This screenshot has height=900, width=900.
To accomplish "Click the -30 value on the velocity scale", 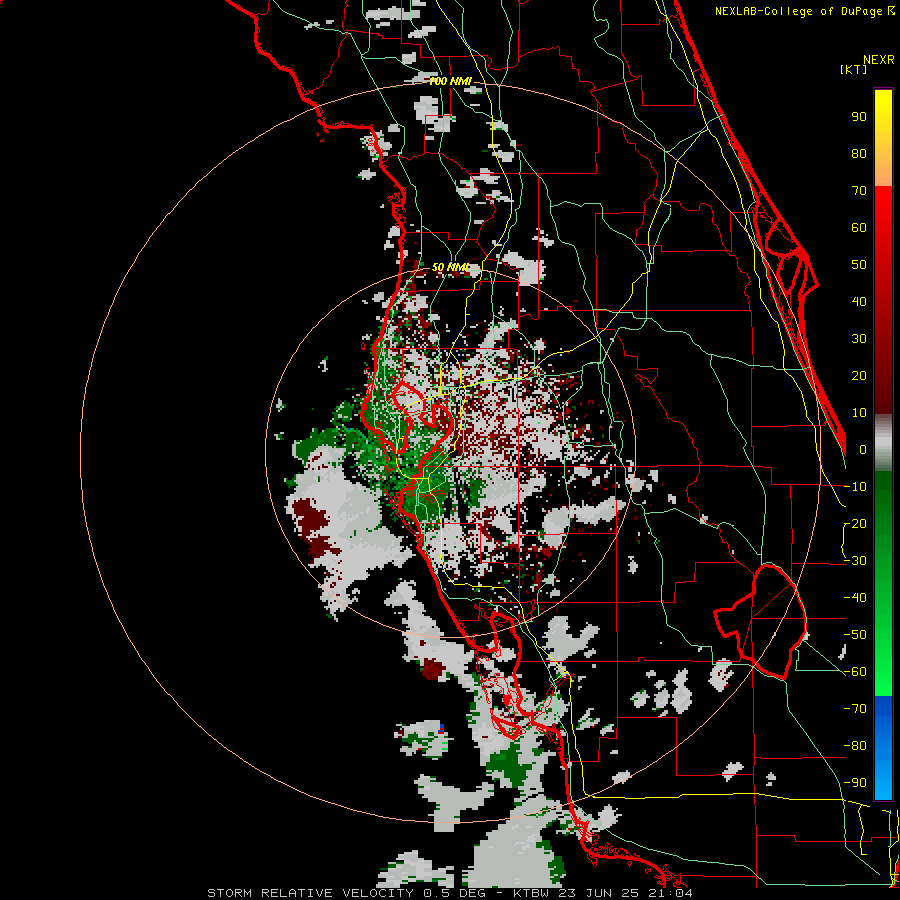I will 855,561.
